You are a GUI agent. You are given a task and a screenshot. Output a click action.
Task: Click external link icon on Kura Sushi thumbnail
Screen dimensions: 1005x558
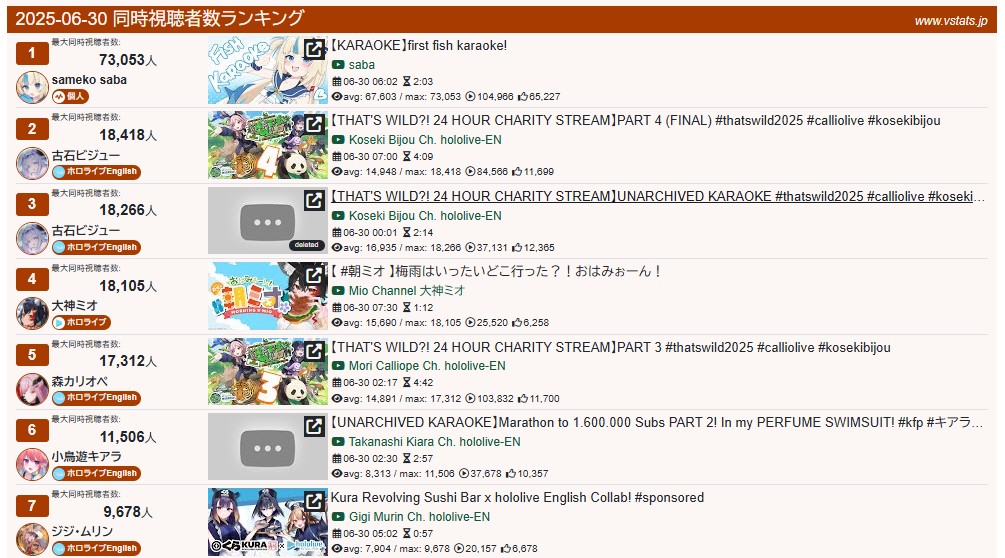pyautogui.click(x=314, y=501)
